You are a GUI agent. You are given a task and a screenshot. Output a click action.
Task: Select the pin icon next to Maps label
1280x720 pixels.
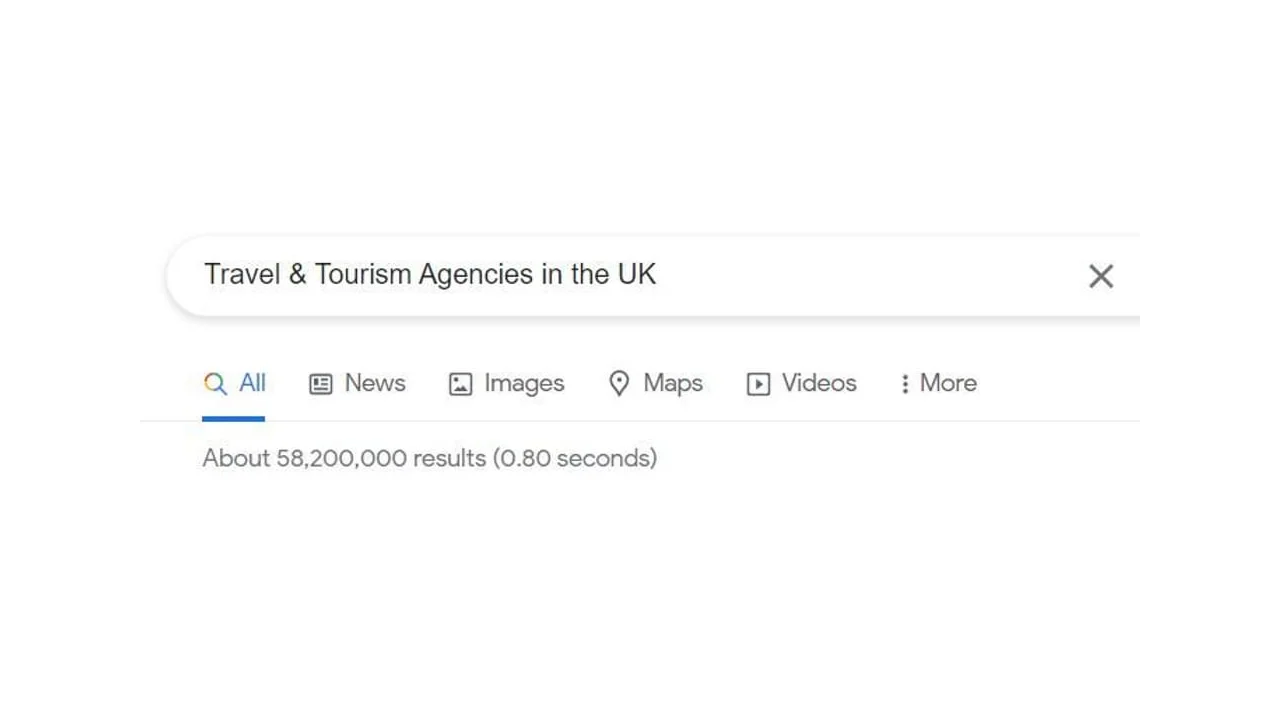click(620, 383)
